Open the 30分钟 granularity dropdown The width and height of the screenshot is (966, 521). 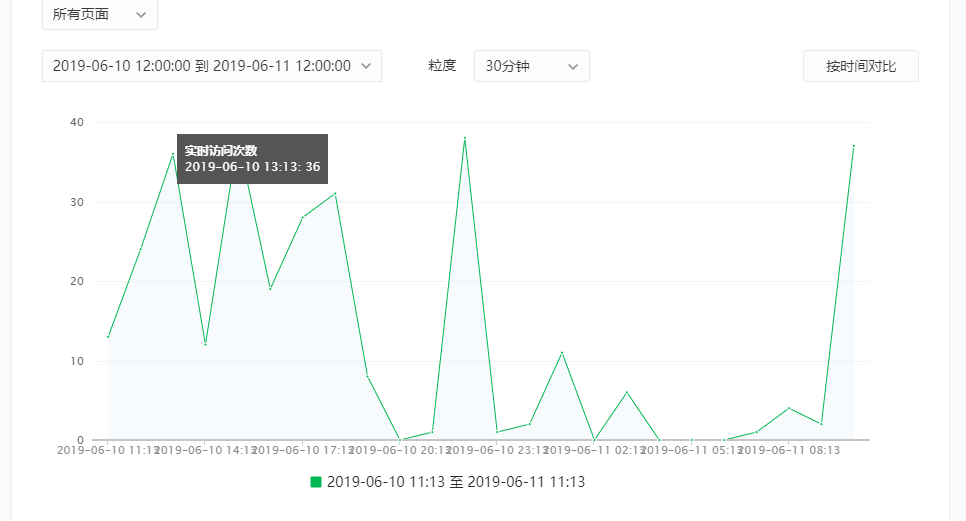tap(532, 66)
